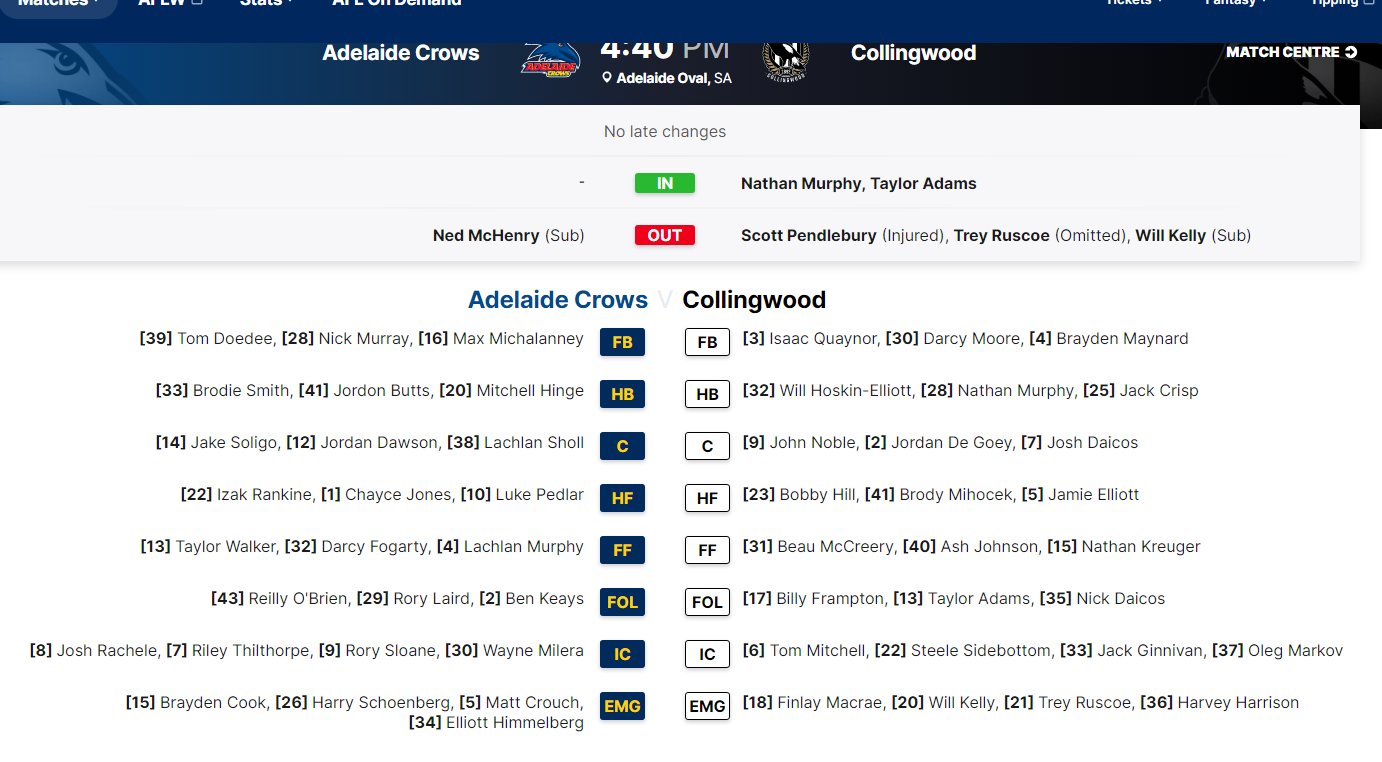Select player [5] Matt Crouch
Viewport: 1382px width, 762px height.
521,703
